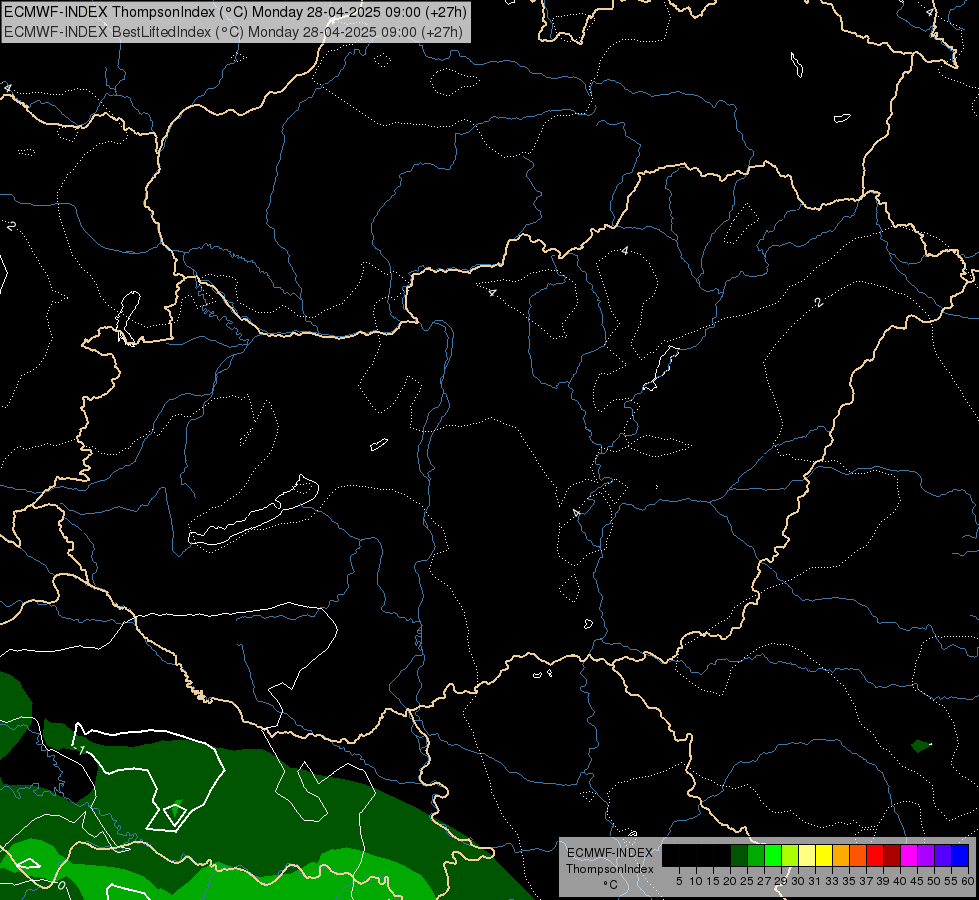Click the orange 33–35 legend swatch
The height and width of the screenshot is (900, 979).
pos(841,855)
